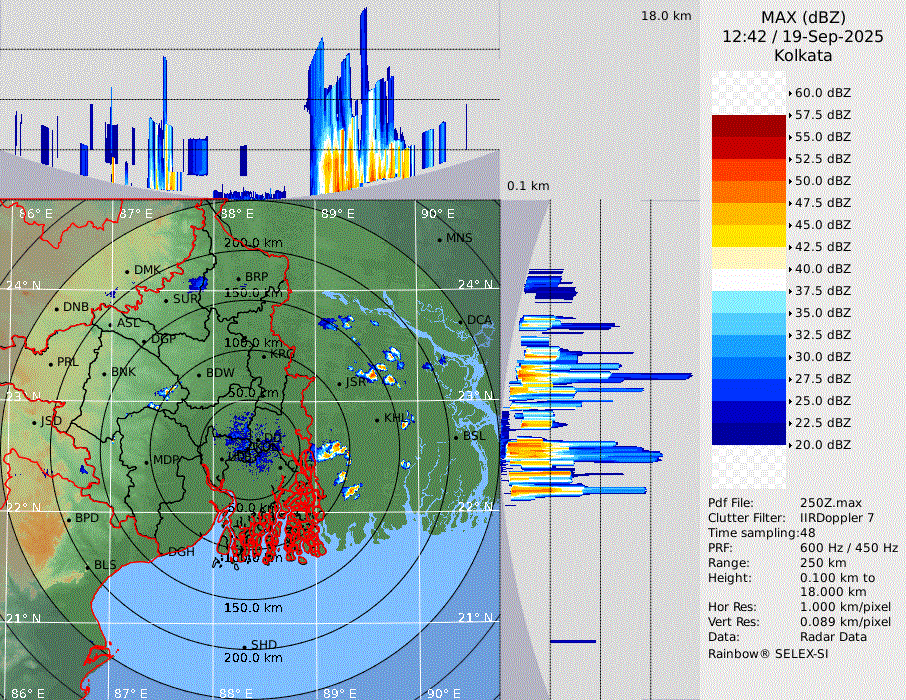This screenshot has width=906, height=700.
Task: Click the Clutter Filter IIRDoppler 7 value
Action: (x=837, y=518)
